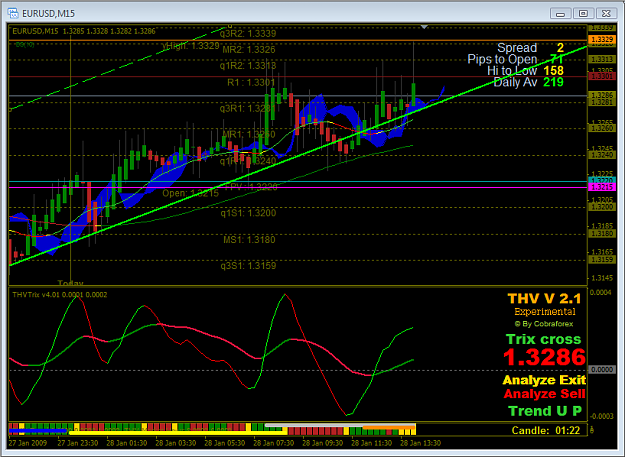Click the THV V 2.1 heading
Viewport: 625px width, 457px height.
[544, 298]
